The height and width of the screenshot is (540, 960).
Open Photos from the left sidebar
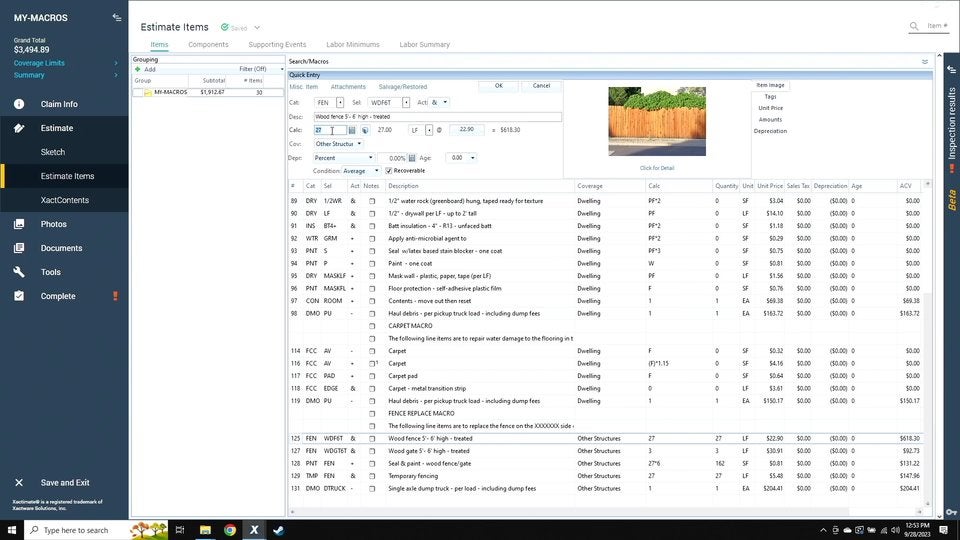pos(53,224)
